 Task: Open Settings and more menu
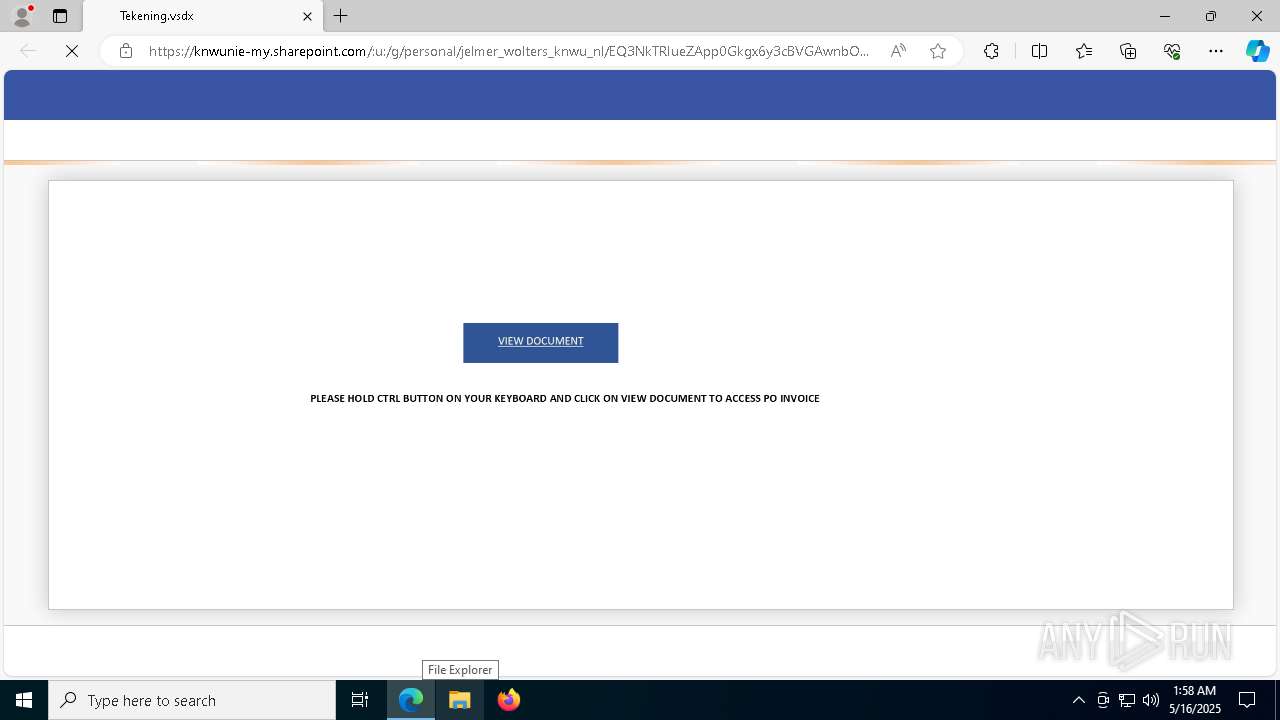(x=1216, y=51)
